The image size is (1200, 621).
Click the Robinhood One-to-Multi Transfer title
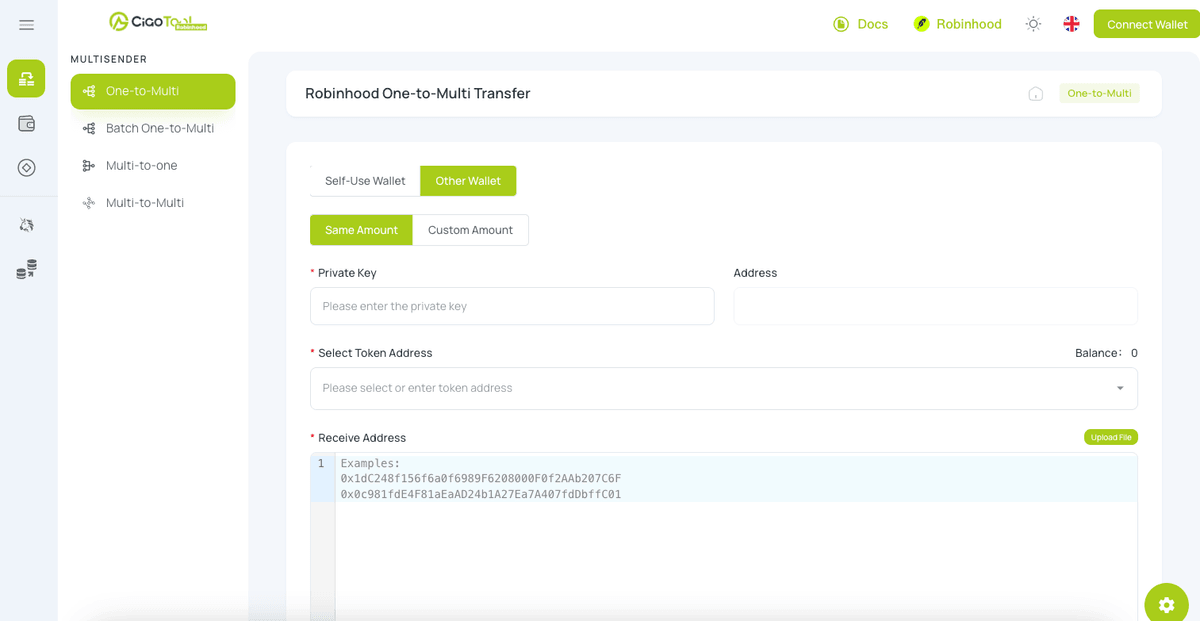coord(418,93)
